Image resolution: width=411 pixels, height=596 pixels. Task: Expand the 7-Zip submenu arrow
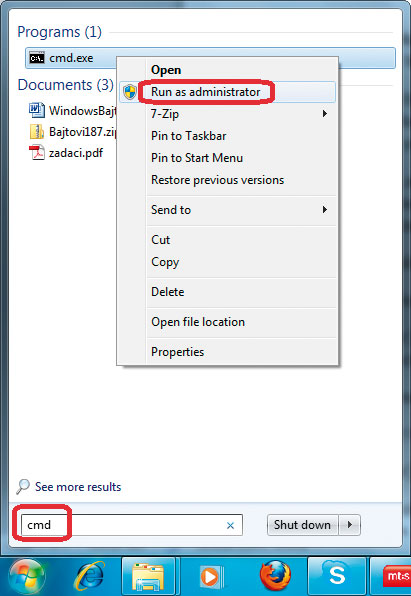pyautogui.click(x=325, y=114)
